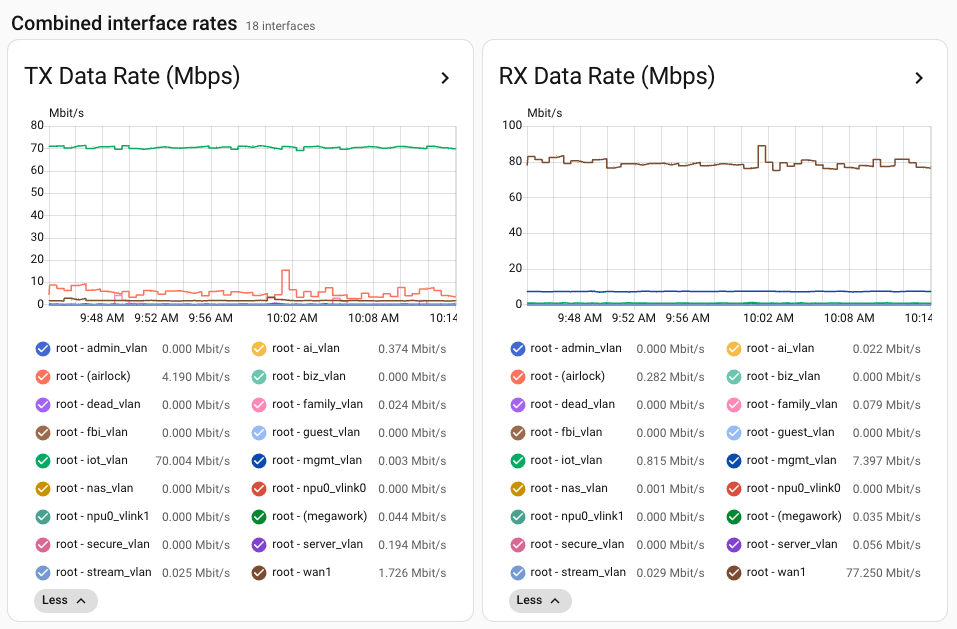The width and height of the screenshot is (957, 629).
Task: Select the 0.374 Mbit/s ai_vlan TX value
Action: coord(412,349)
